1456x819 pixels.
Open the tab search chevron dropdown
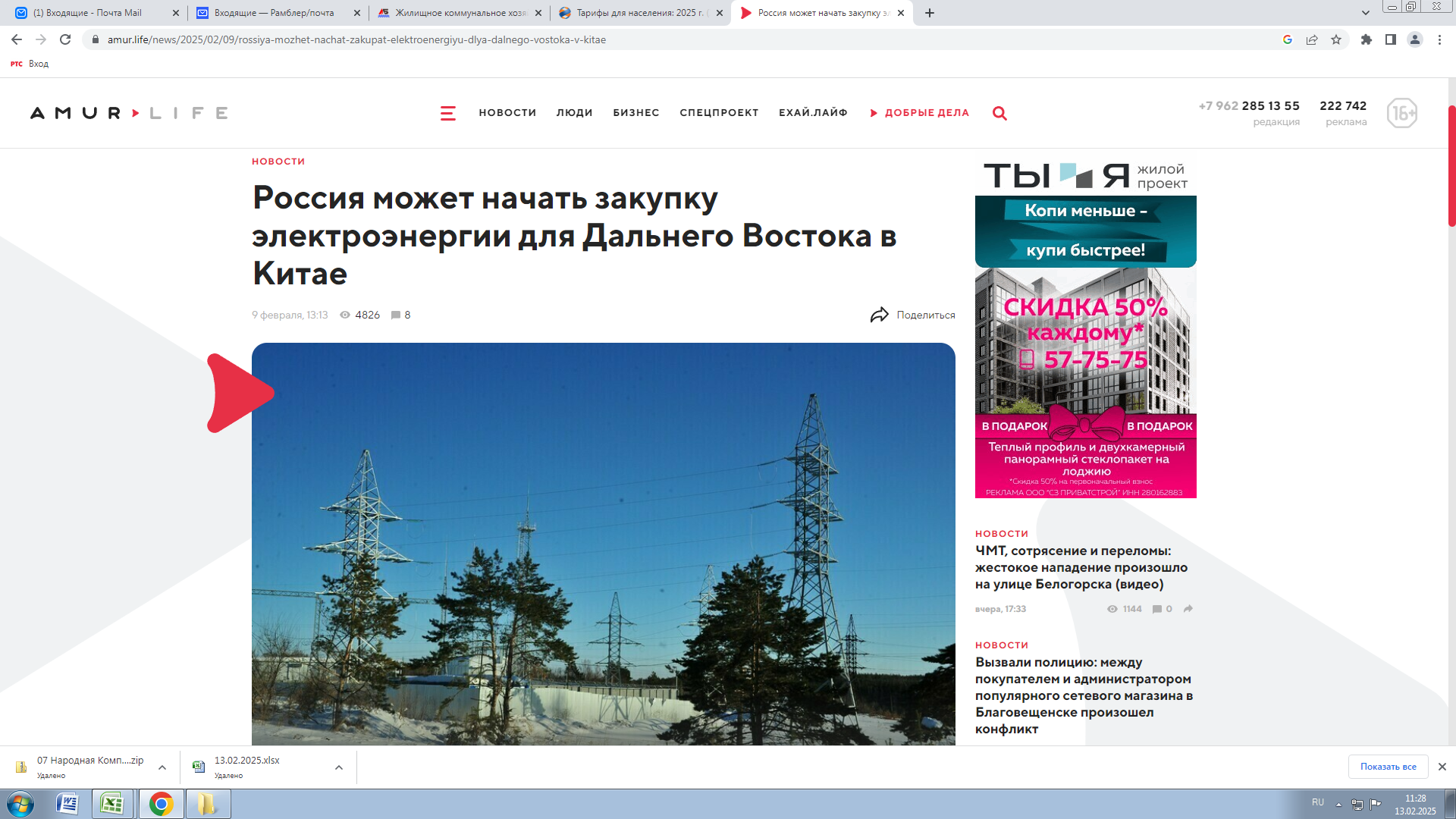coord(1366,13)
